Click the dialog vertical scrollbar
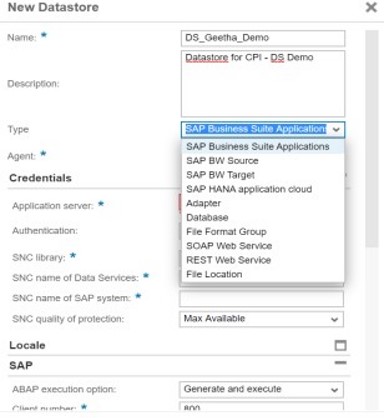The image size is (384, 418). [372, 138]
